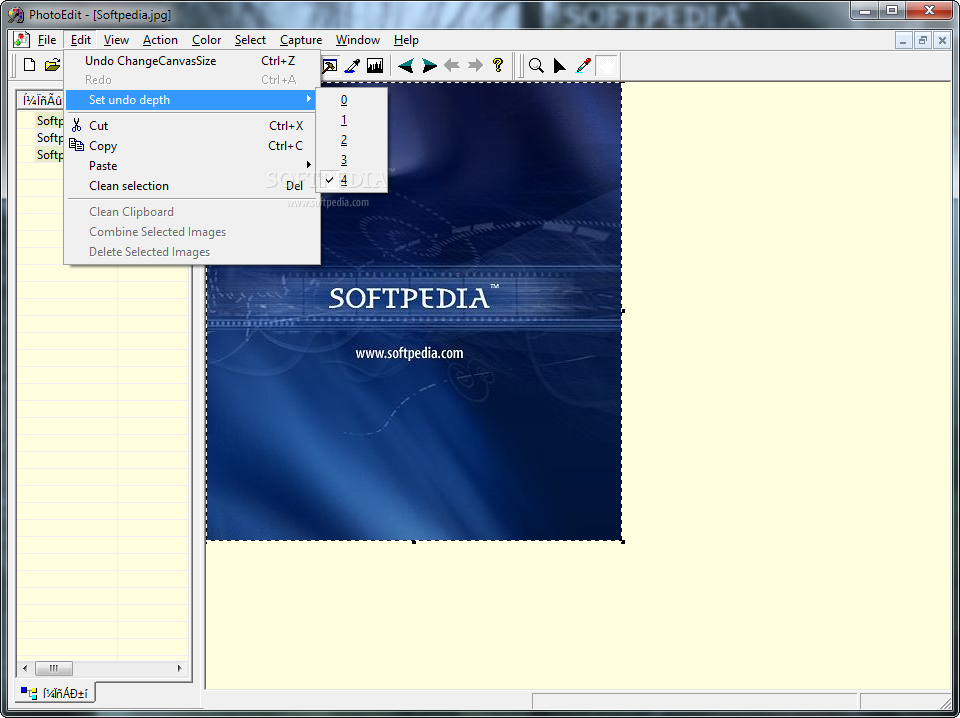960x718 pixels.
Task: Click the left panel scroll-left arrow
Action: click(25, 668)
